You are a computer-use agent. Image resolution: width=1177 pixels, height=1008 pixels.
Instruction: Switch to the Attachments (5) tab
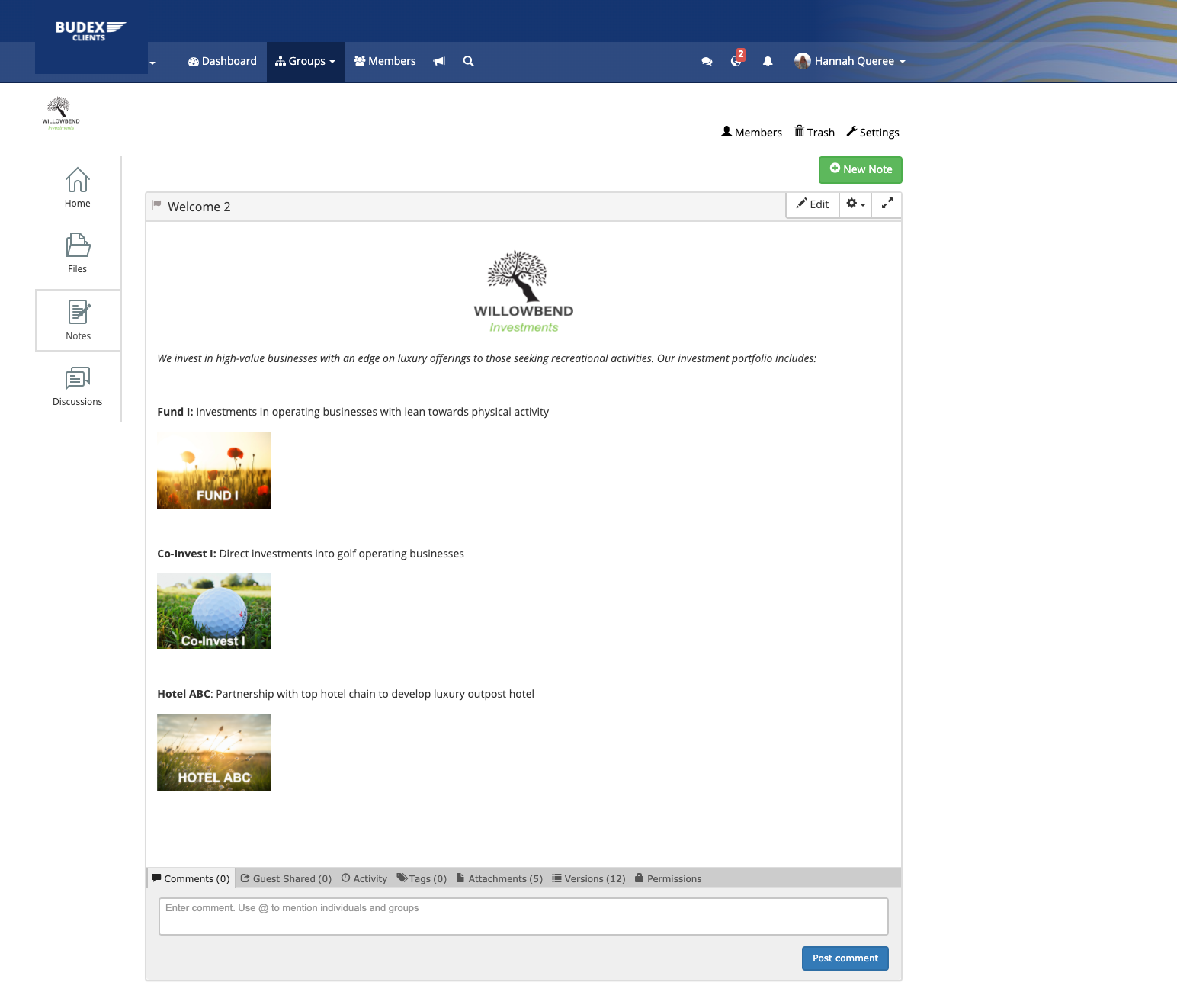[499, 878]
